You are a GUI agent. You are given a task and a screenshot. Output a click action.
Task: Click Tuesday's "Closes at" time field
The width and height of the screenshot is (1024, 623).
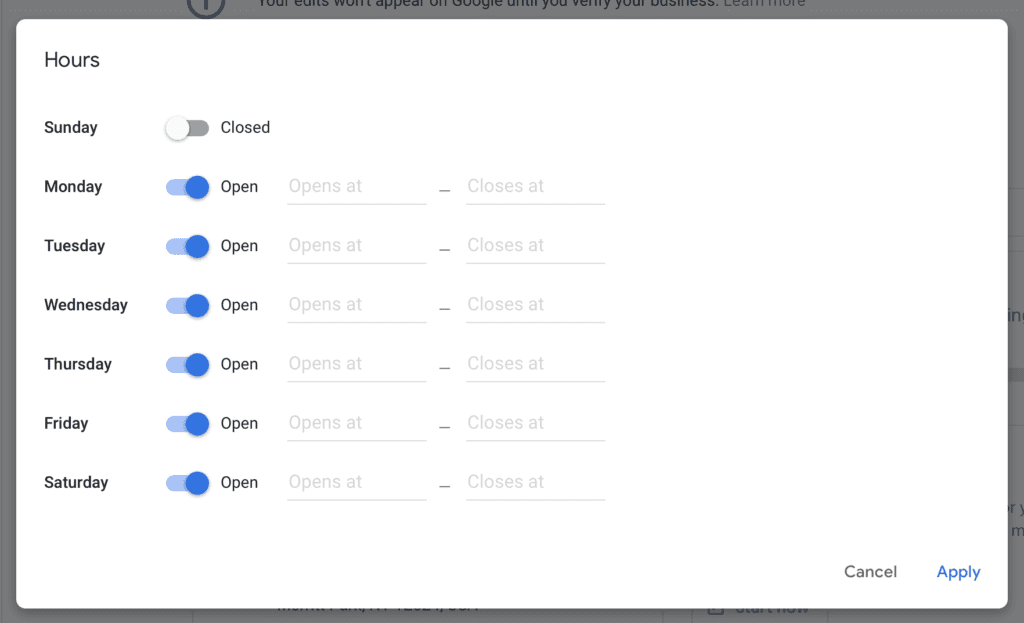535,246
